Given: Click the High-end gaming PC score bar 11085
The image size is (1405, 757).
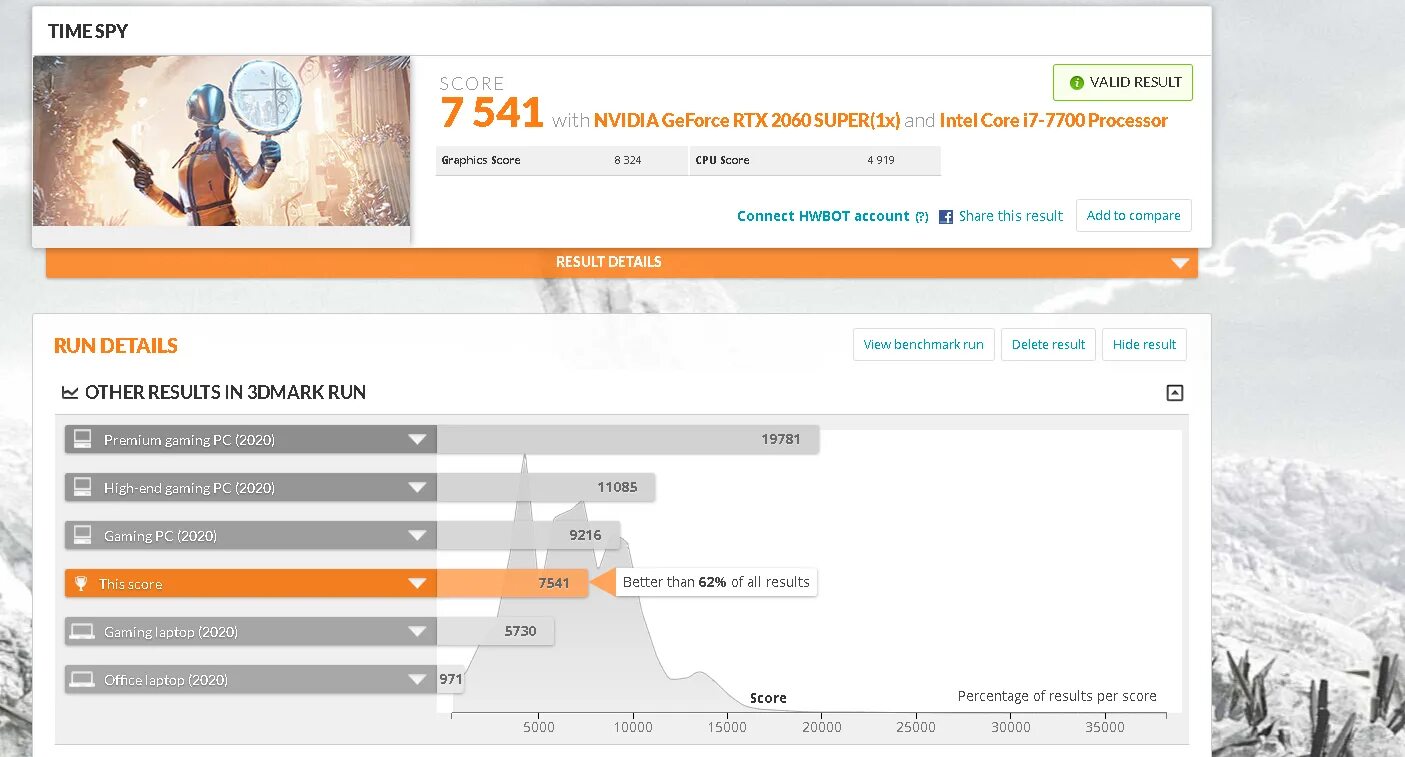Looking at the screenshot, I should 546,487.
